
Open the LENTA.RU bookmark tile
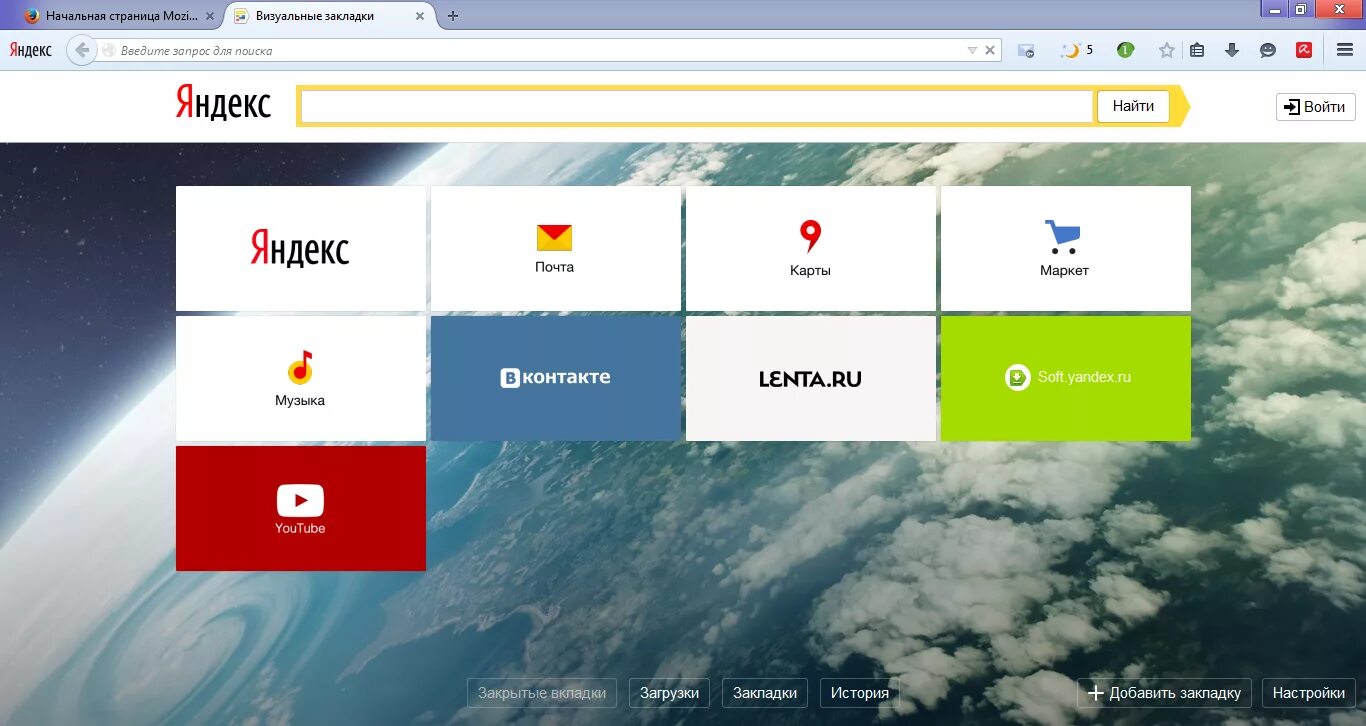(x=811, y=378)
